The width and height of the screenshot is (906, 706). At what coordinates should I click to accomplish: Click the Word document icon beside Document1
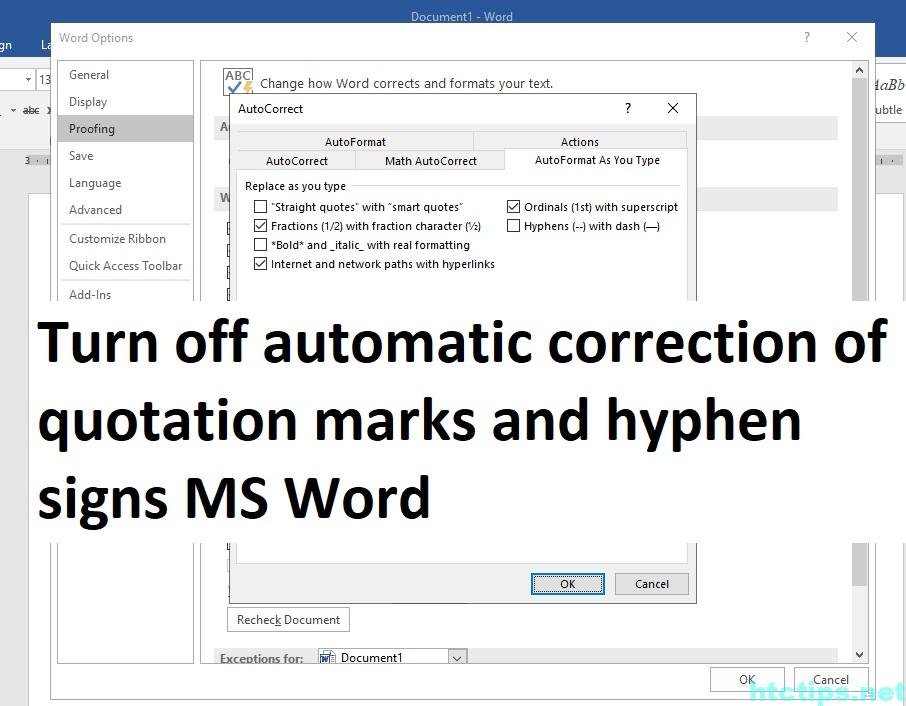pyautogui.click(x=327, y=657)
